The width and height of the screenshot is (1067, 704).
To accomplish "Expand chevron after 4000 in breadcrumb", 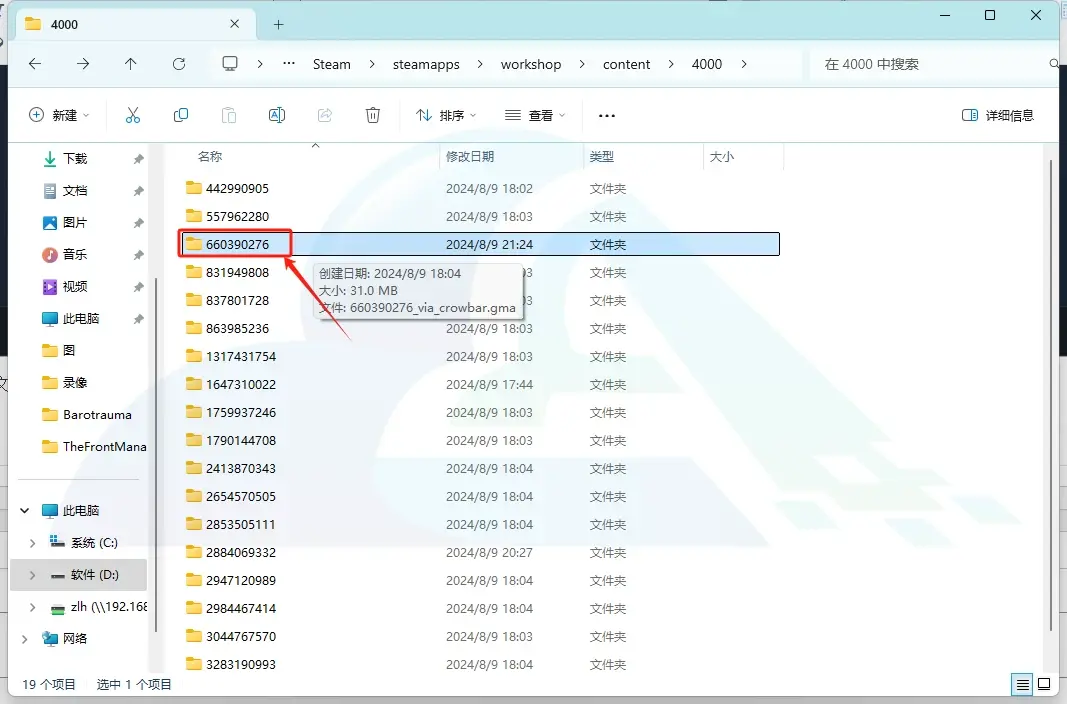I will (x=744, y=64).
